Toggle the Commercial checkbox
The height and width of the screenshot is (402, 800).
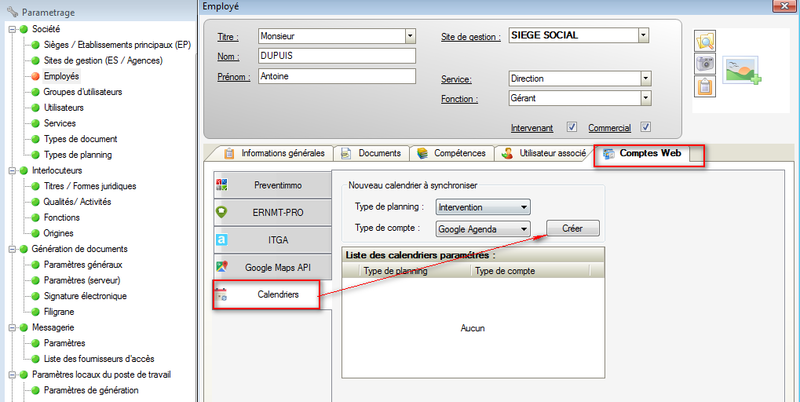(646, 127)
